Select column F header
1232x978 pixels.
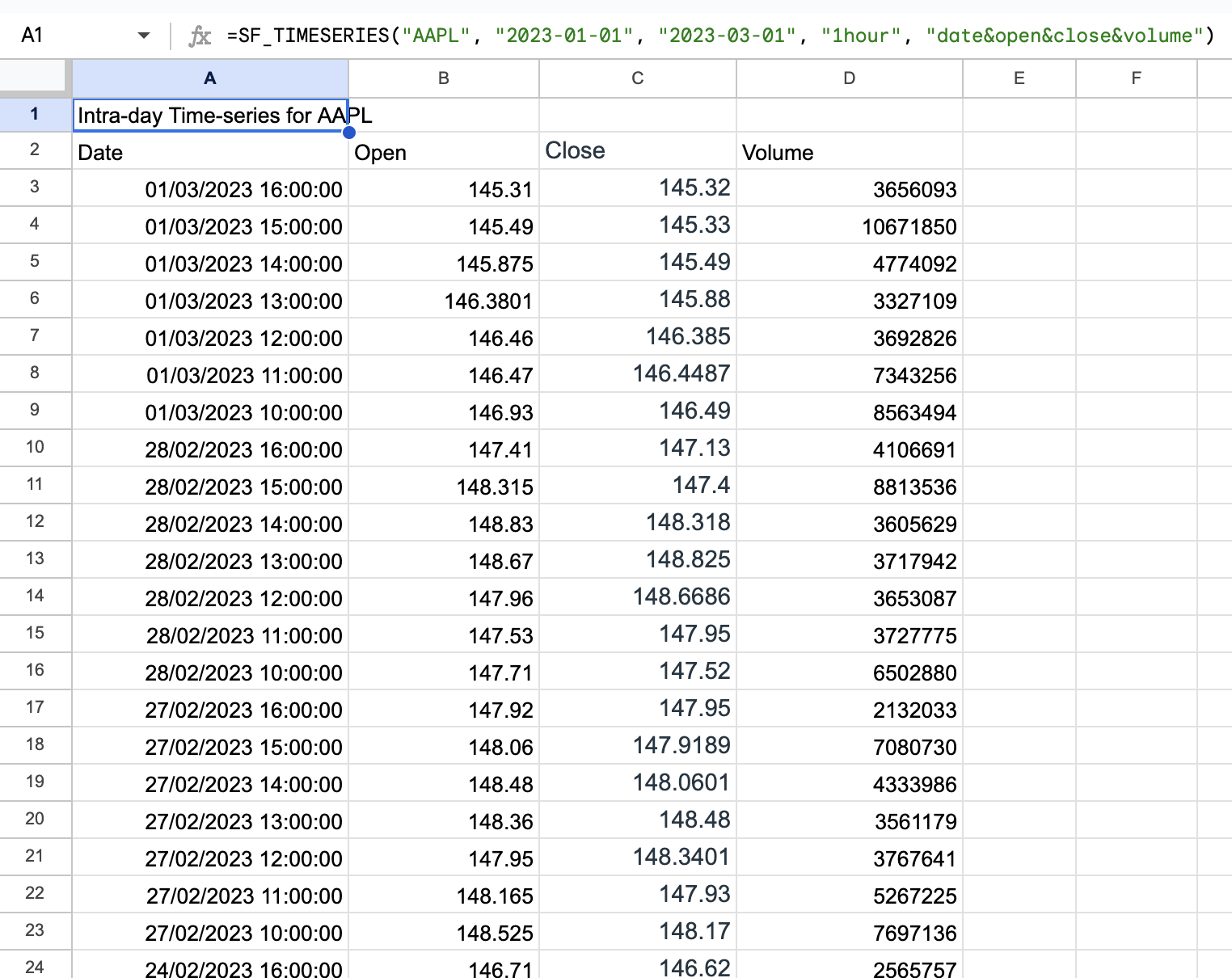coord(1137,78)
